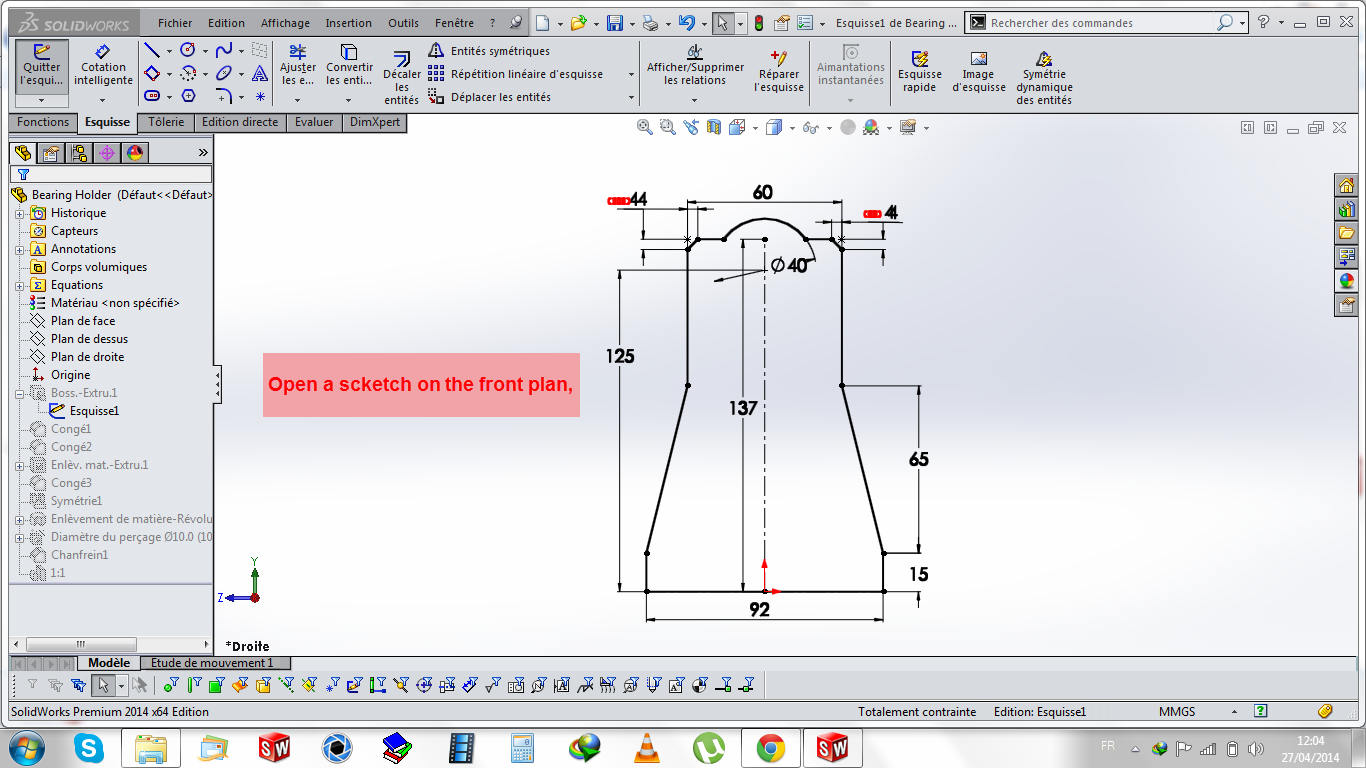1366x768 pixels.
Task: Select the Spline sketch tool
Action: click(x=224, y=49)
